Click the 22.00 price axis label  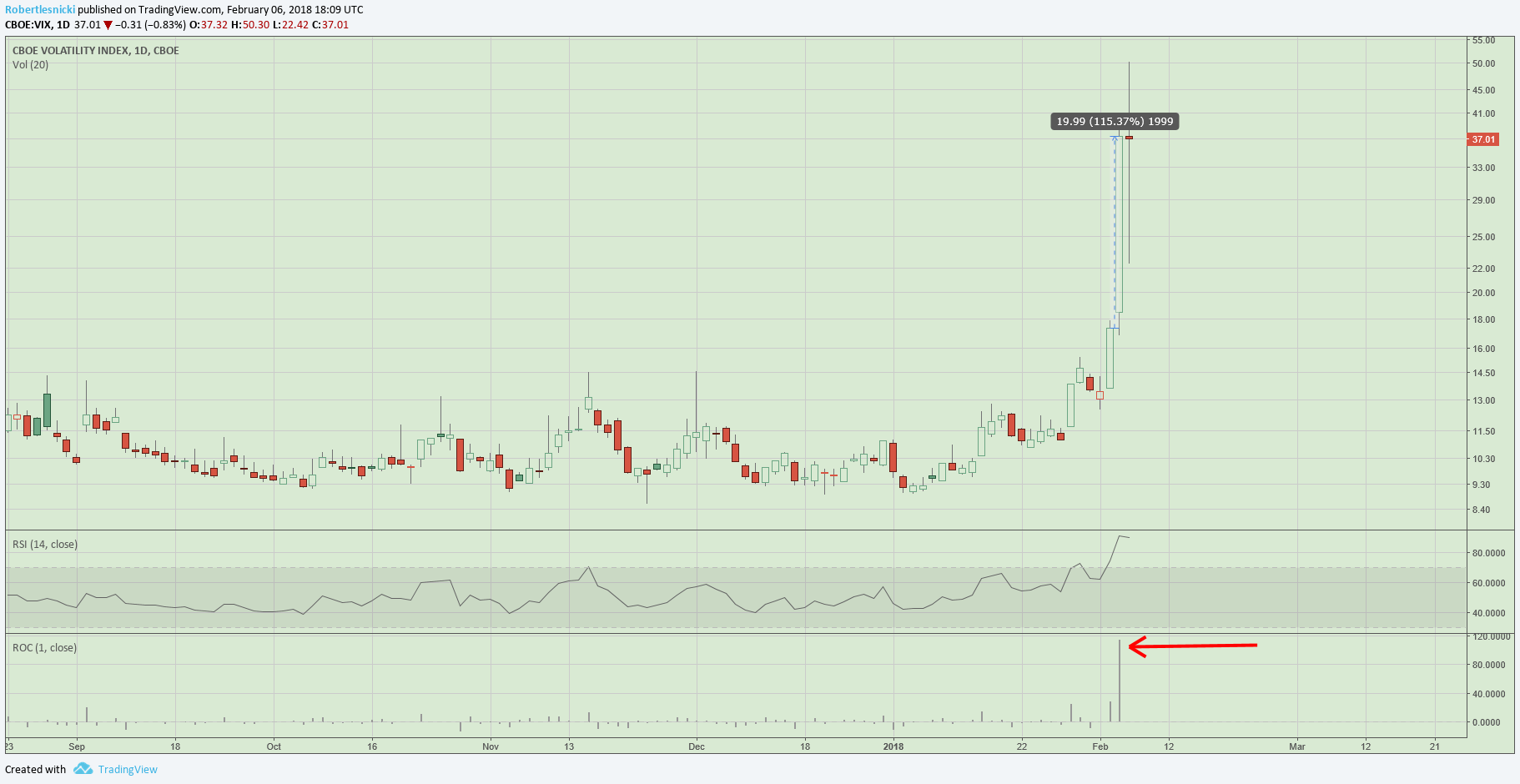[1483, 269]
